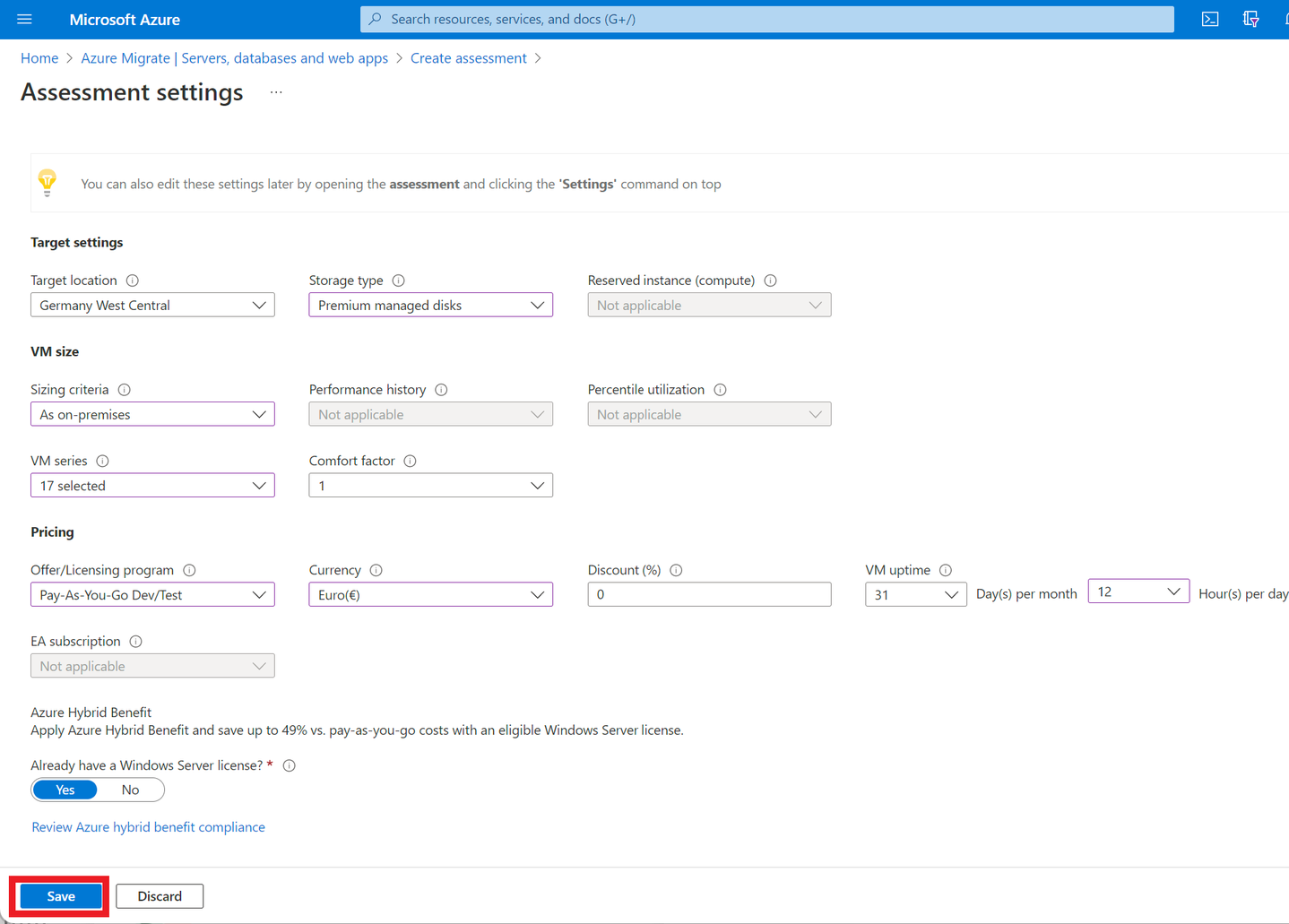Open the Reserved instance dropdown

pos(709,305)
